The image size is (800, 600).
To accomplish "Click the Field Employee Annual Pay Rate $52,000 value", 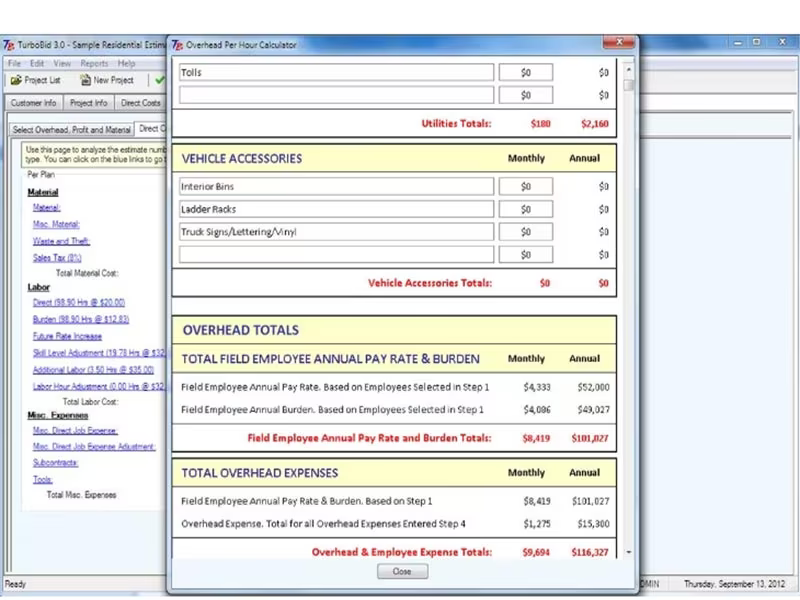I will [x=593, y=387].
